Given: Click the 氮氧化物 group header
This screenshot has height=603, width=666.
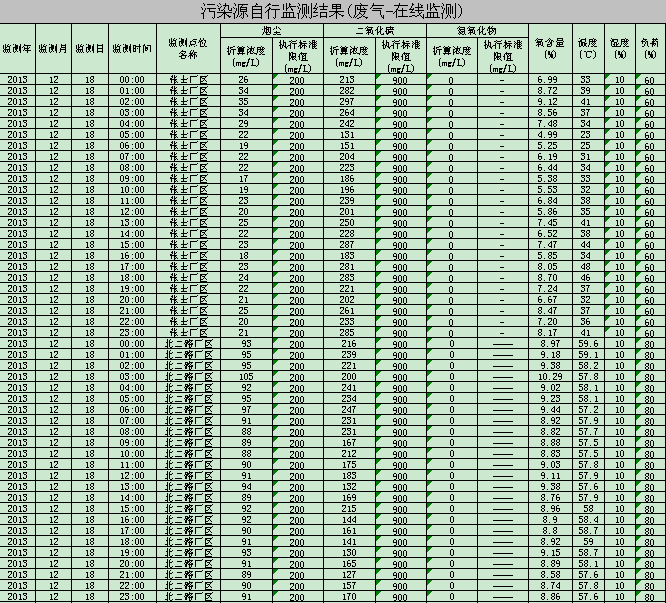Looking at the screenshot, I should 477,31.
